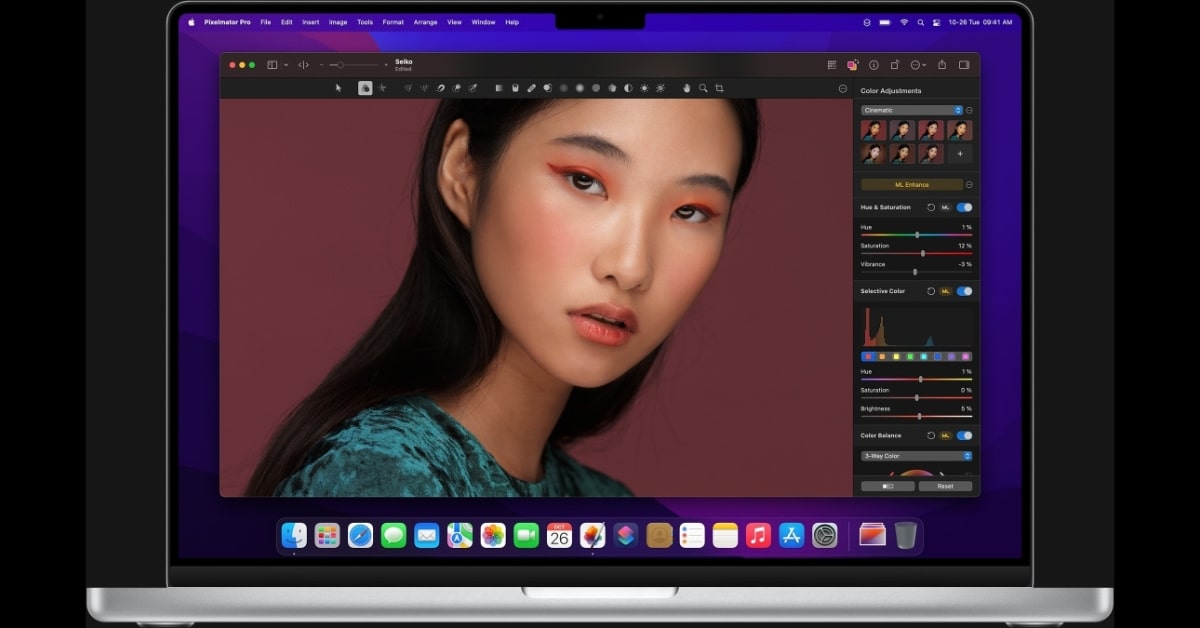Image resolution: width=1200 pixels, height=628 pixels.
Task: Reset Hue & Saturation with its circular arrow
Action: coord(931,207)
